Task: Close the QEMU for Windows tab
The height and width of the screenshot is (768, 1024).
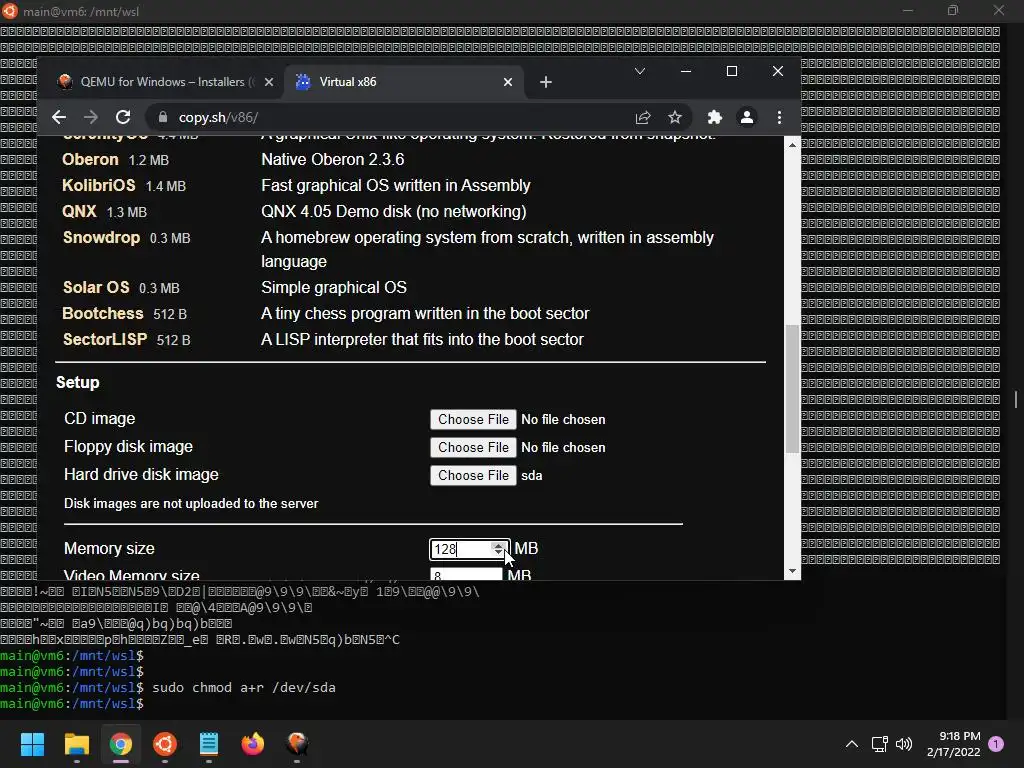Action: (268, 82)
